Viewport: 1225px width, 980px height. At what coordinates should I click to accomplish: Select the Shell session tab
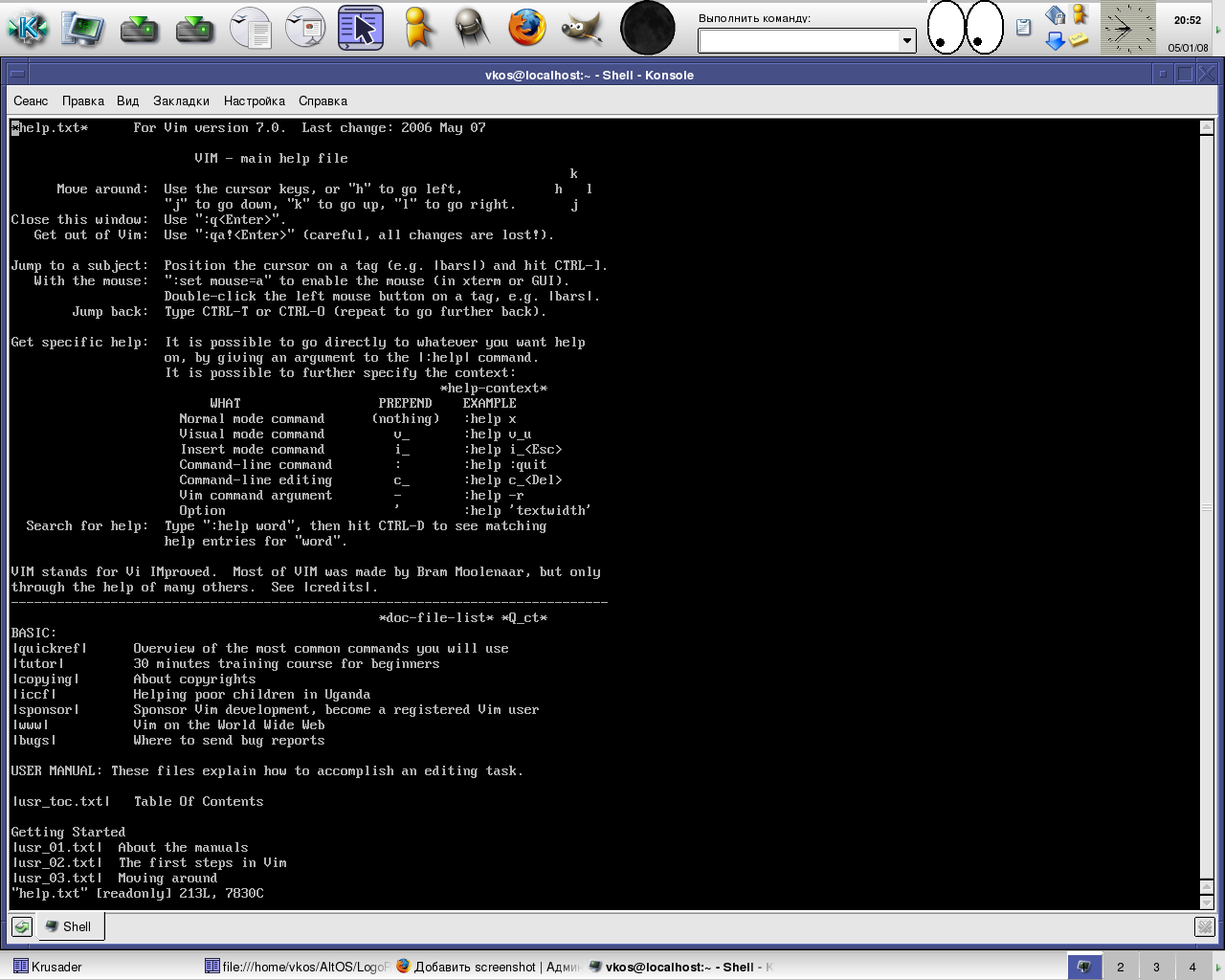[x=70, y=926]
